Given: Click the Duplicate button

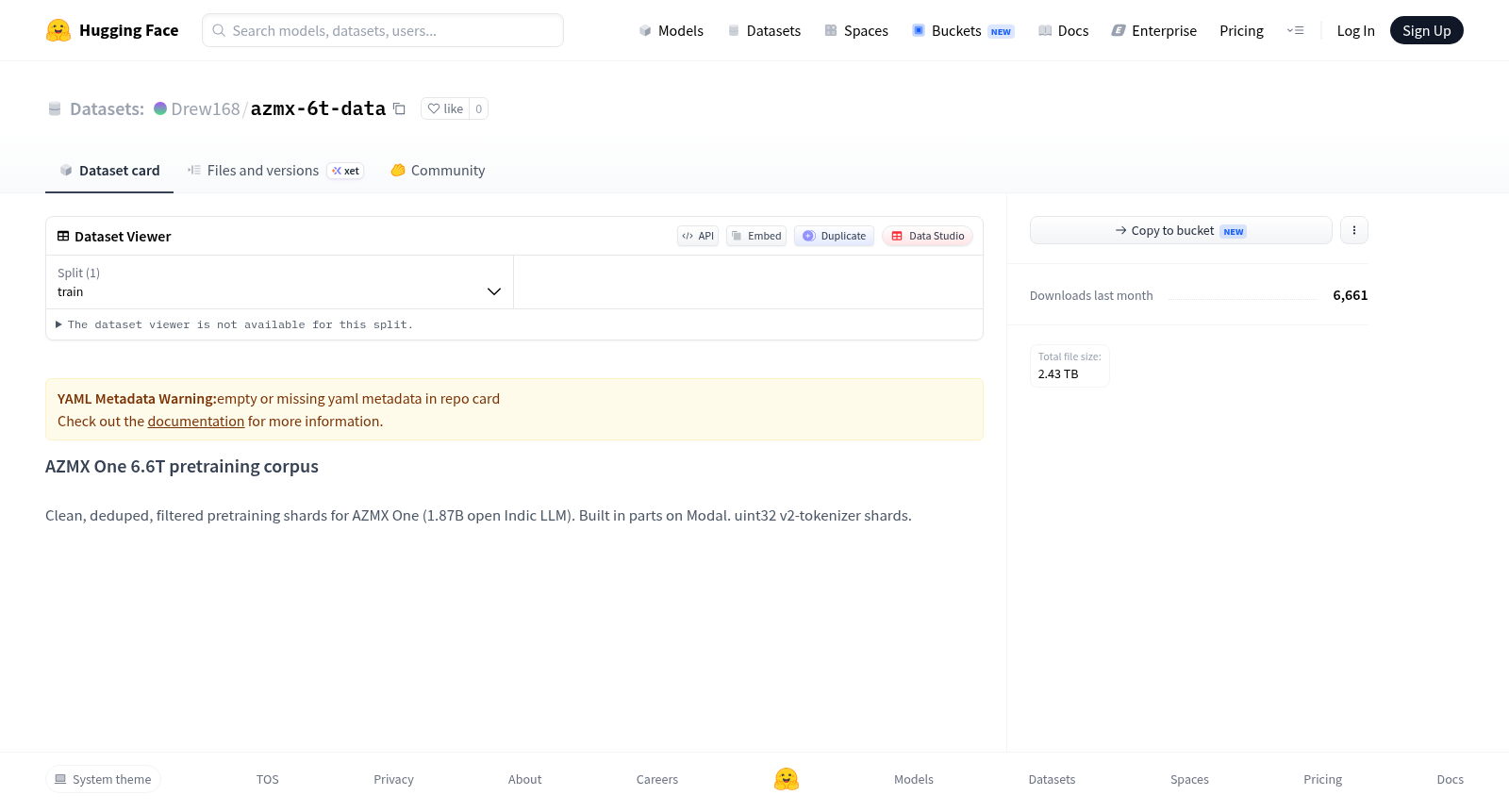Looking at the screenshot, I should coord(834,236).
